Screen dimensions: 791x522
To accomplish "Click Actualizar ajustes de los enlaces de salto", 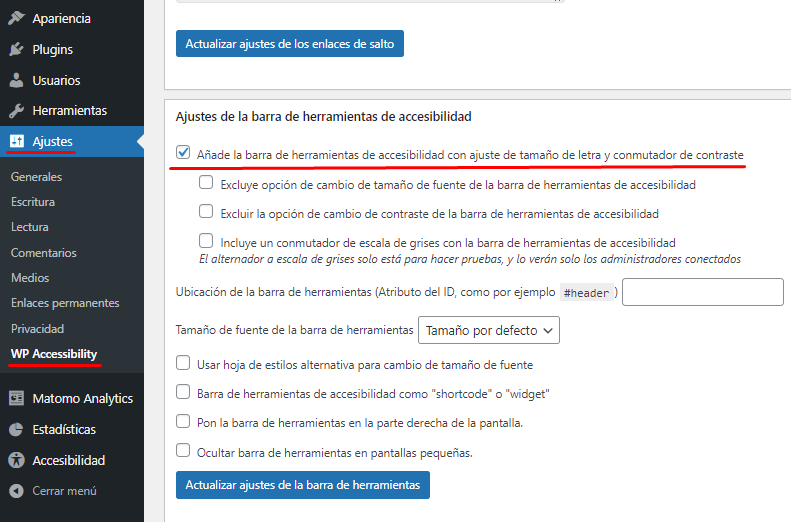I will (290, 44).
